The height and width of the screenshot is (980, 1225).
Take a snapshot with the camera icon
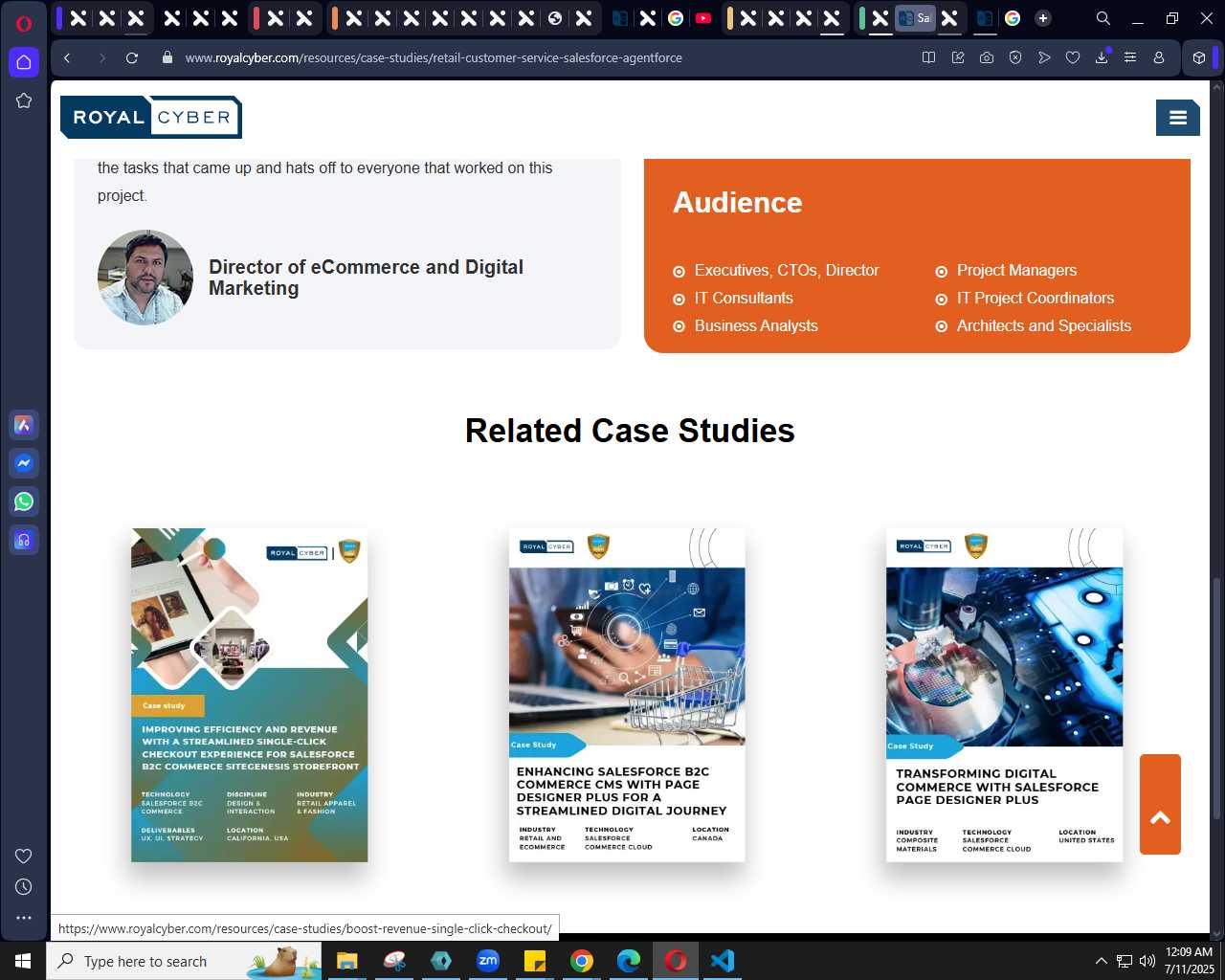987,57
